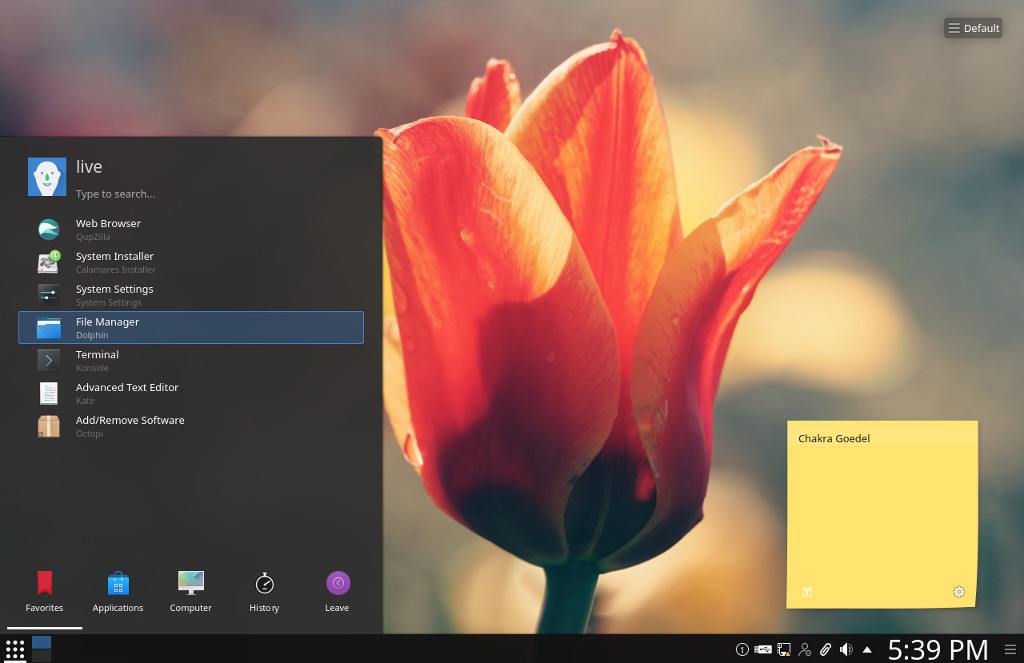
Task: Click the application launcher icon in the taskbar
Action: pos(15,649)
